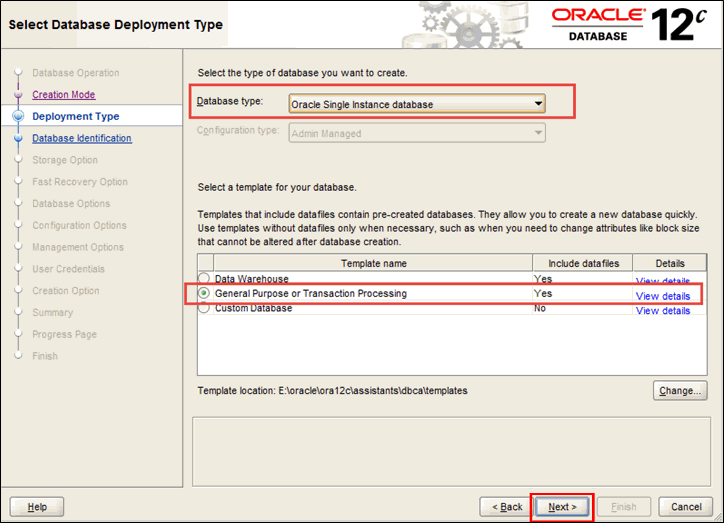View details for General Purpose template
This screenshot has width=724, height=523.
pos(662,296)
